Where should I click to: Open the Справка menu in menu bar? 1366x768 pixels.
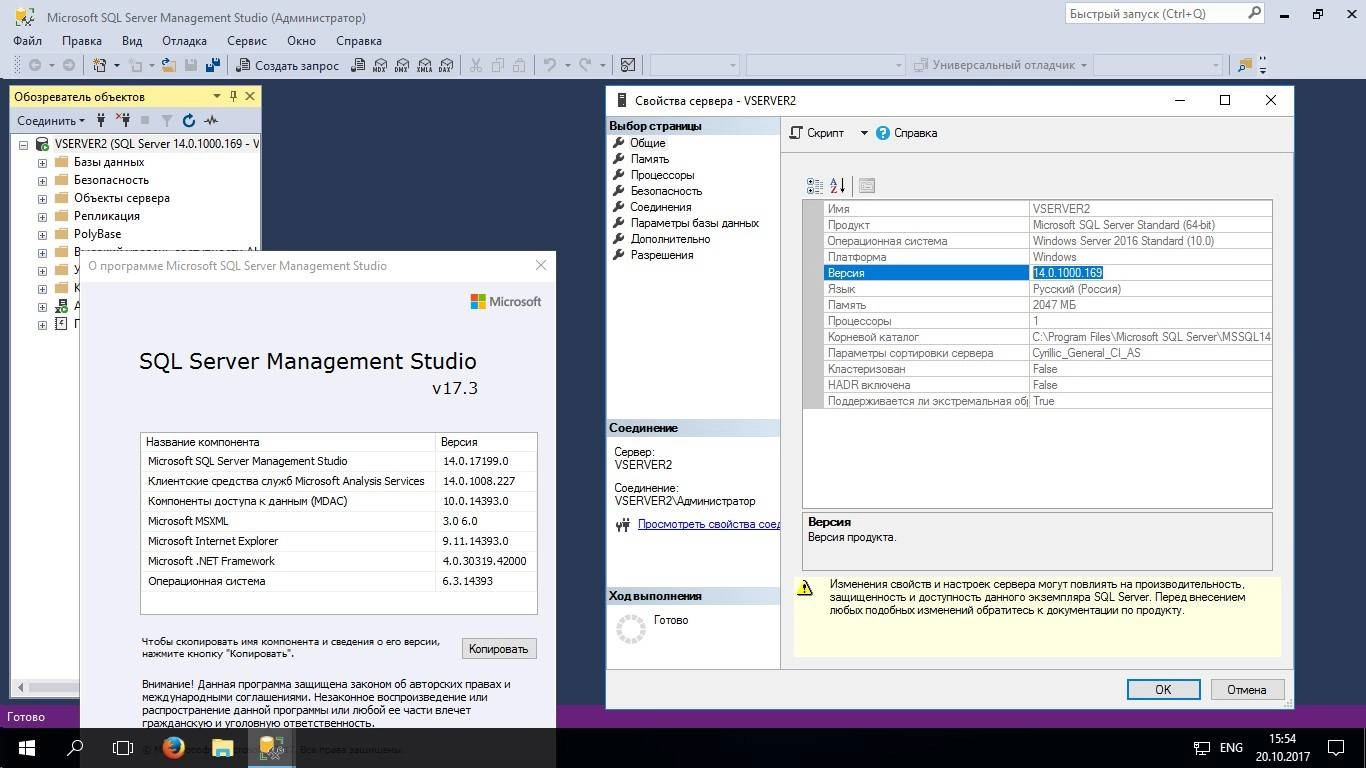click(359, 41)
